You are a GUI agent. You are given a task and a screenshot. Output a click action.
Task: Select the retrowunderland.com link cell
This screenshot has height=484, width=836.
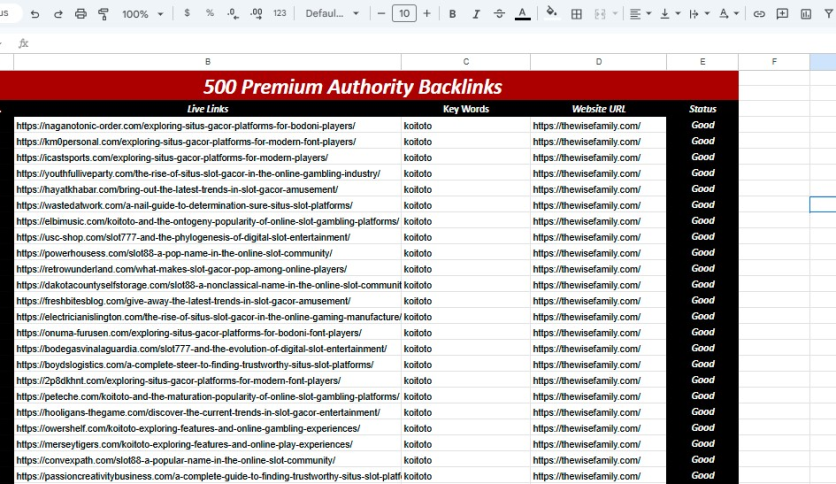pyautogui.click(x=207, y=269)
